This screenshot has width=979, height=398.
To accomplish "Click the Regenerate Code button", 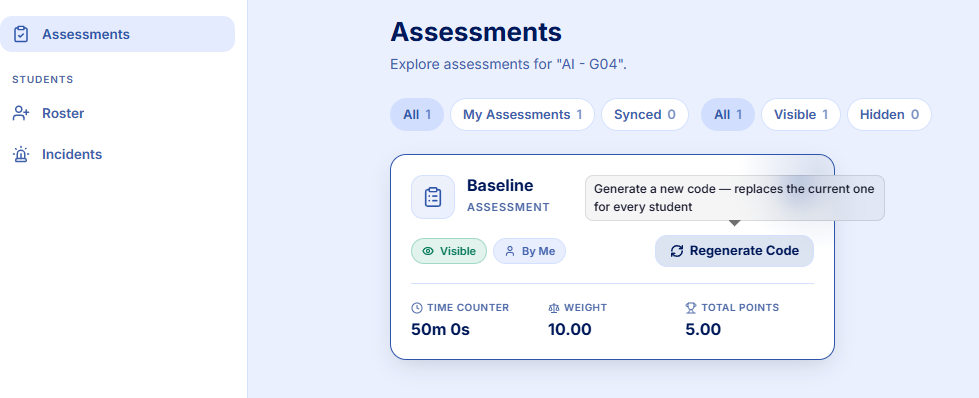I will click(734, 251).
